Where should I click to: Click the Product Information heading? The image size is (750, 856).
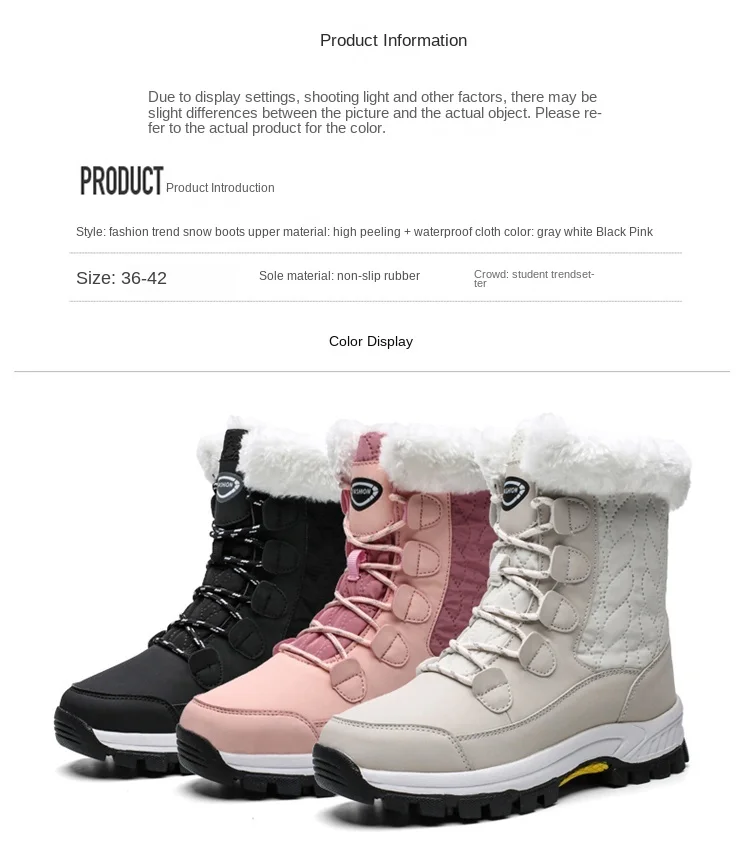tap(393, 40)
